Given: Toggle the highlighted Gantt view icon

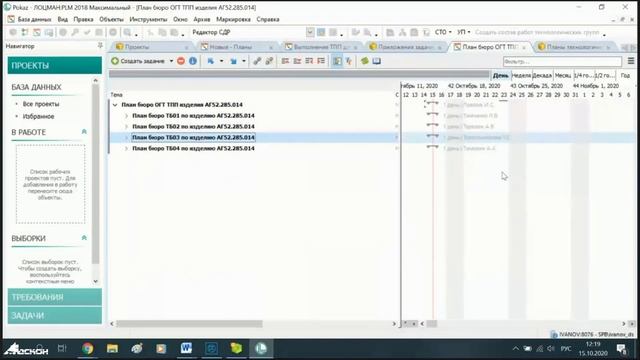Looking at the screenshot, I should (337, 61).
